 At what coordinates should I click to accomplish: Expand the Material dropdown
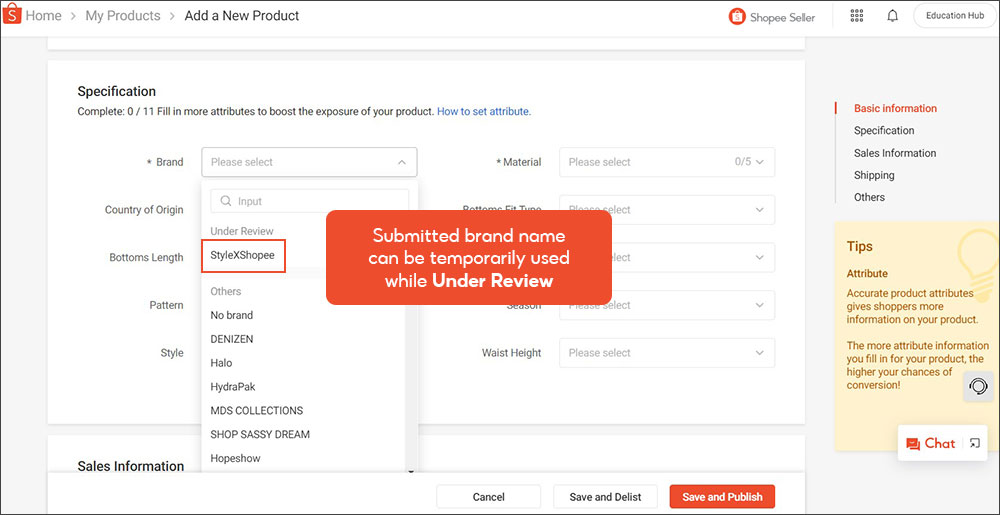(x=666, y=162)
